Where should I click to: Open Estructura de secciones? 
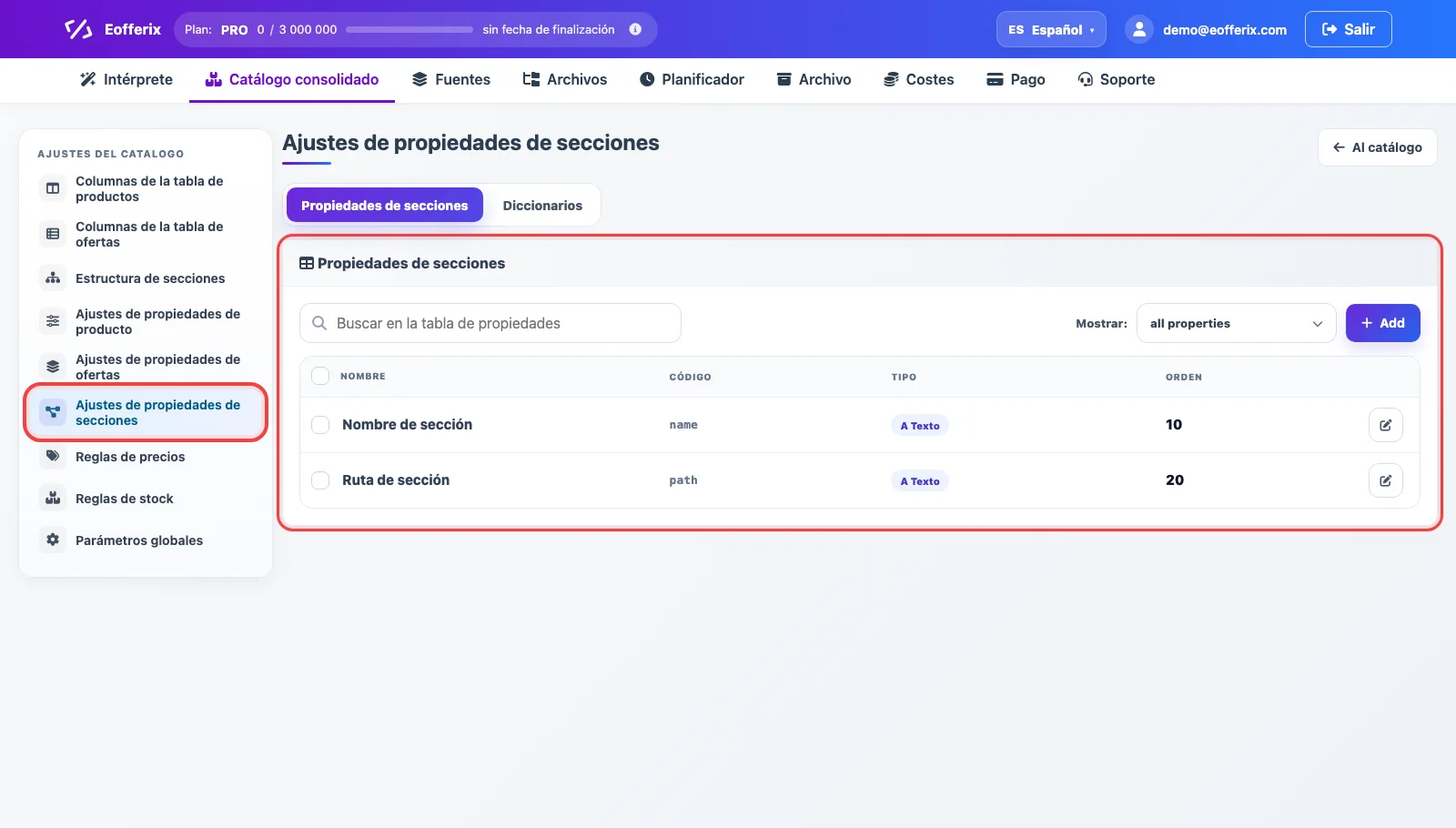click(146, 278)
